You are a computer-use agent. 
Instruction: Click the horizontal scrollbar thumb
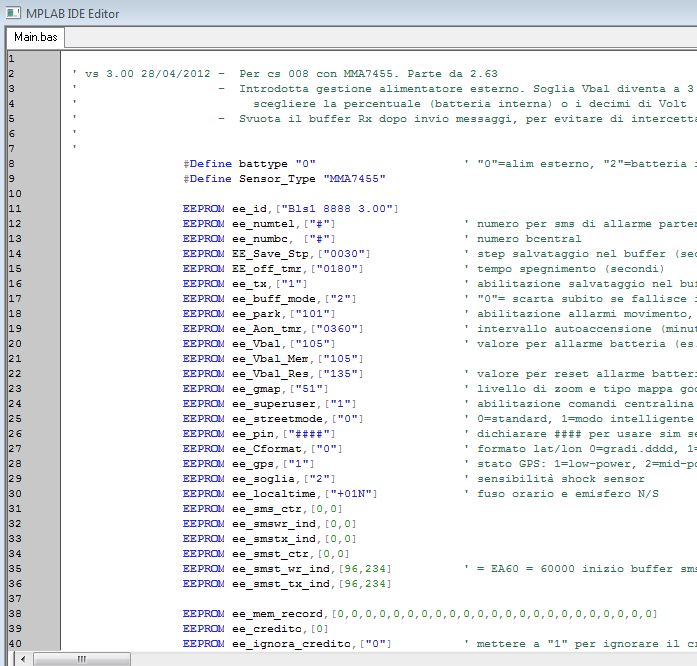point(81,658)
